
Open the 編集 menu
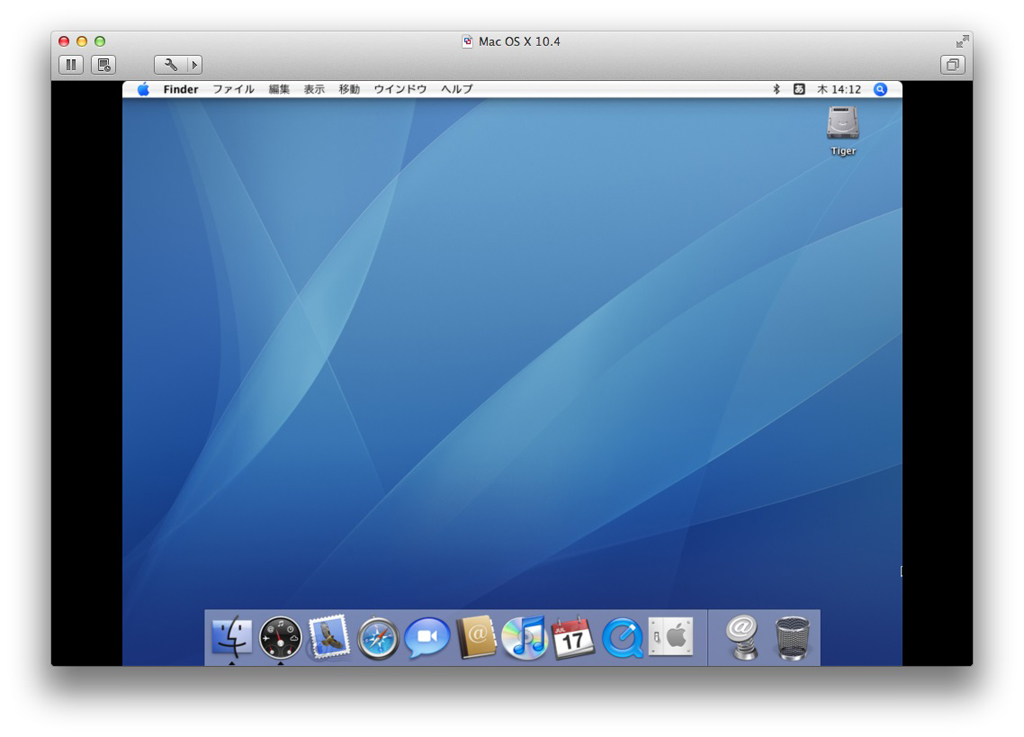point(279,89)
